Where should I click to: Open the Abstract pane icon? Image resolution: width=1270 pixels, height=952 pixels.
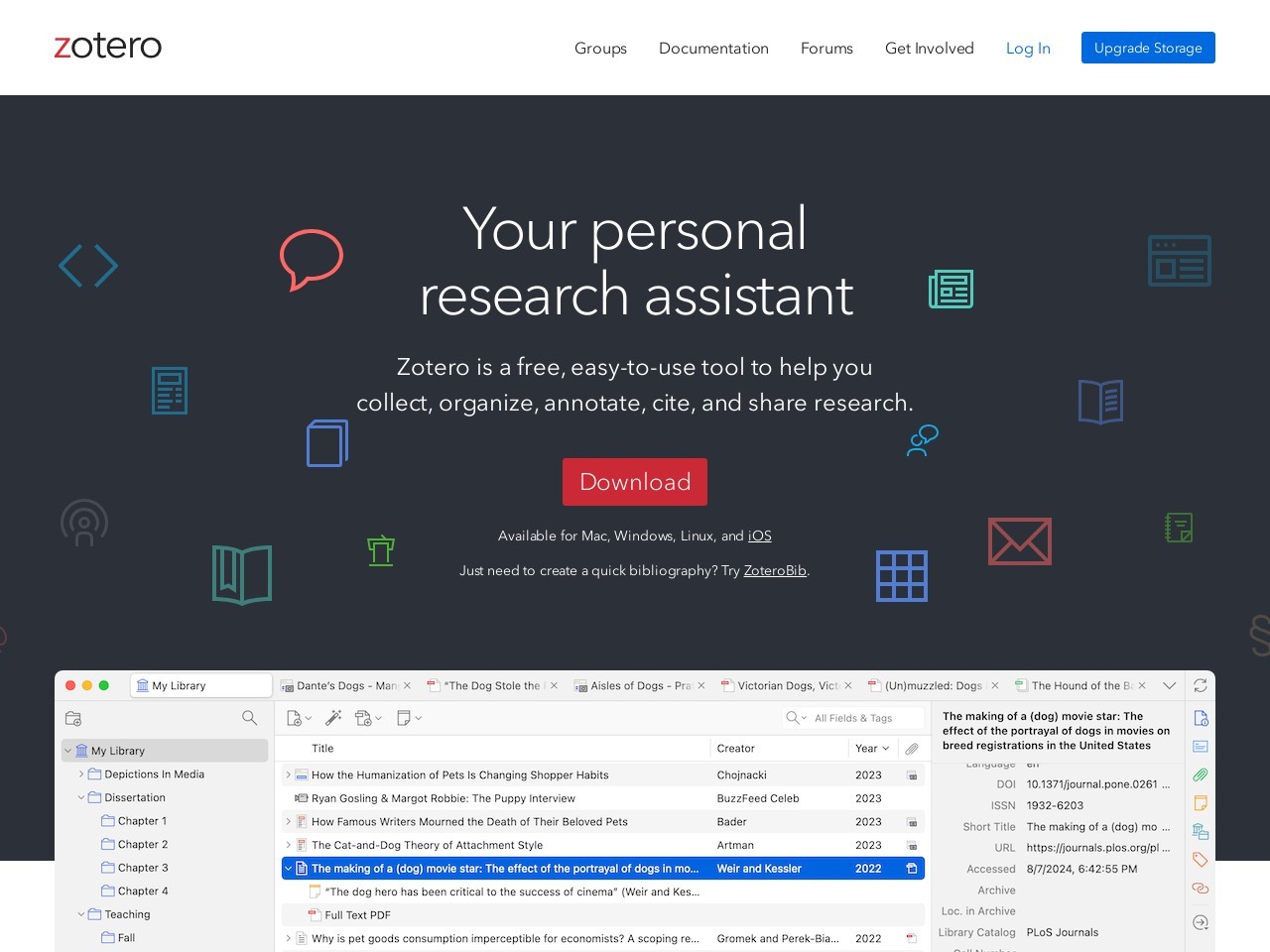click(1201, 746)
